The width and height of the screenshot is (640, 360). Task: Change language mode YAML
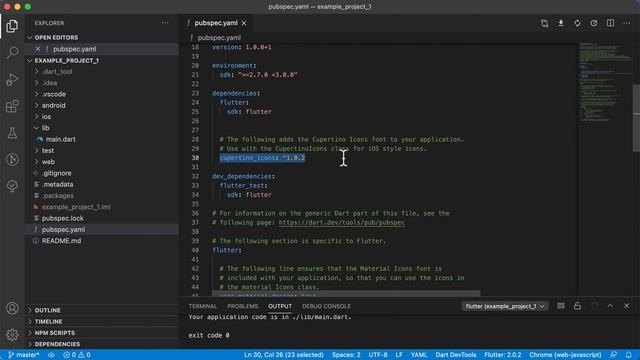coord(419,355)
